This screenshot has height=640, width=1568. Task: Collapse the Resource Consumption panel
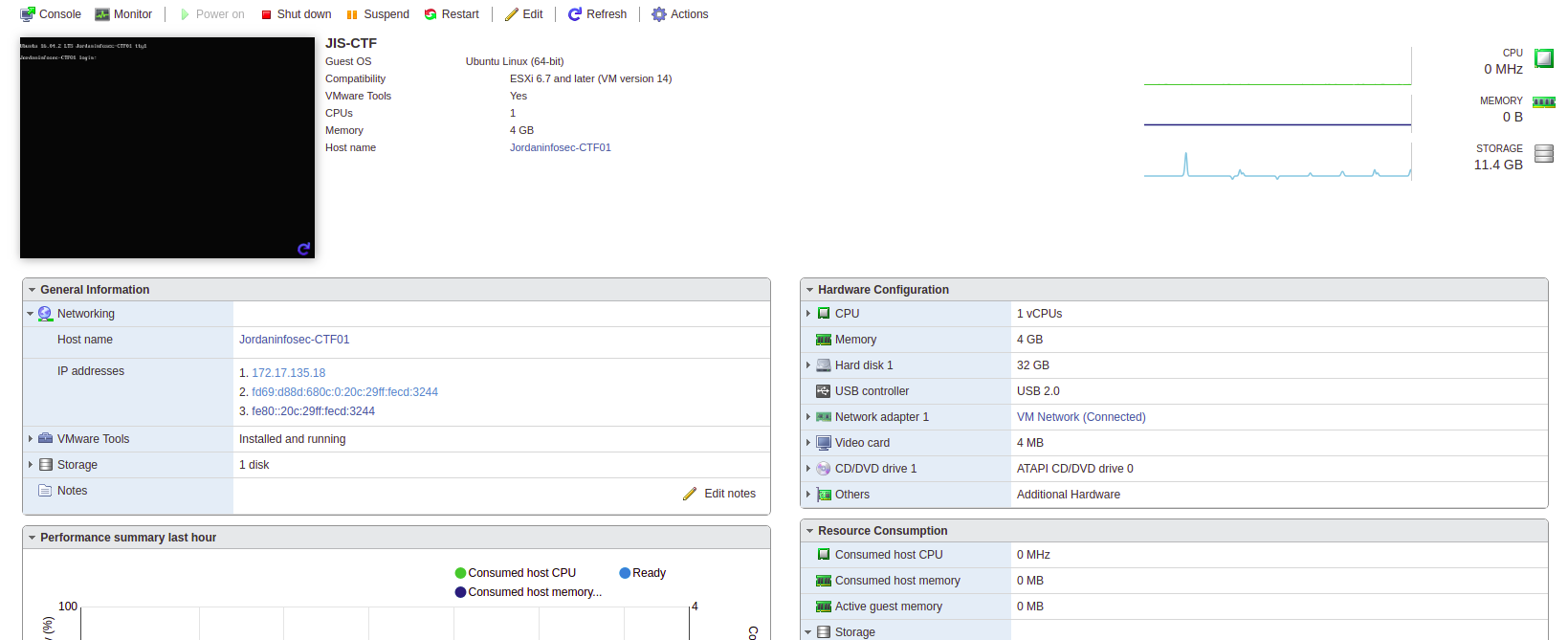point(809,531)
